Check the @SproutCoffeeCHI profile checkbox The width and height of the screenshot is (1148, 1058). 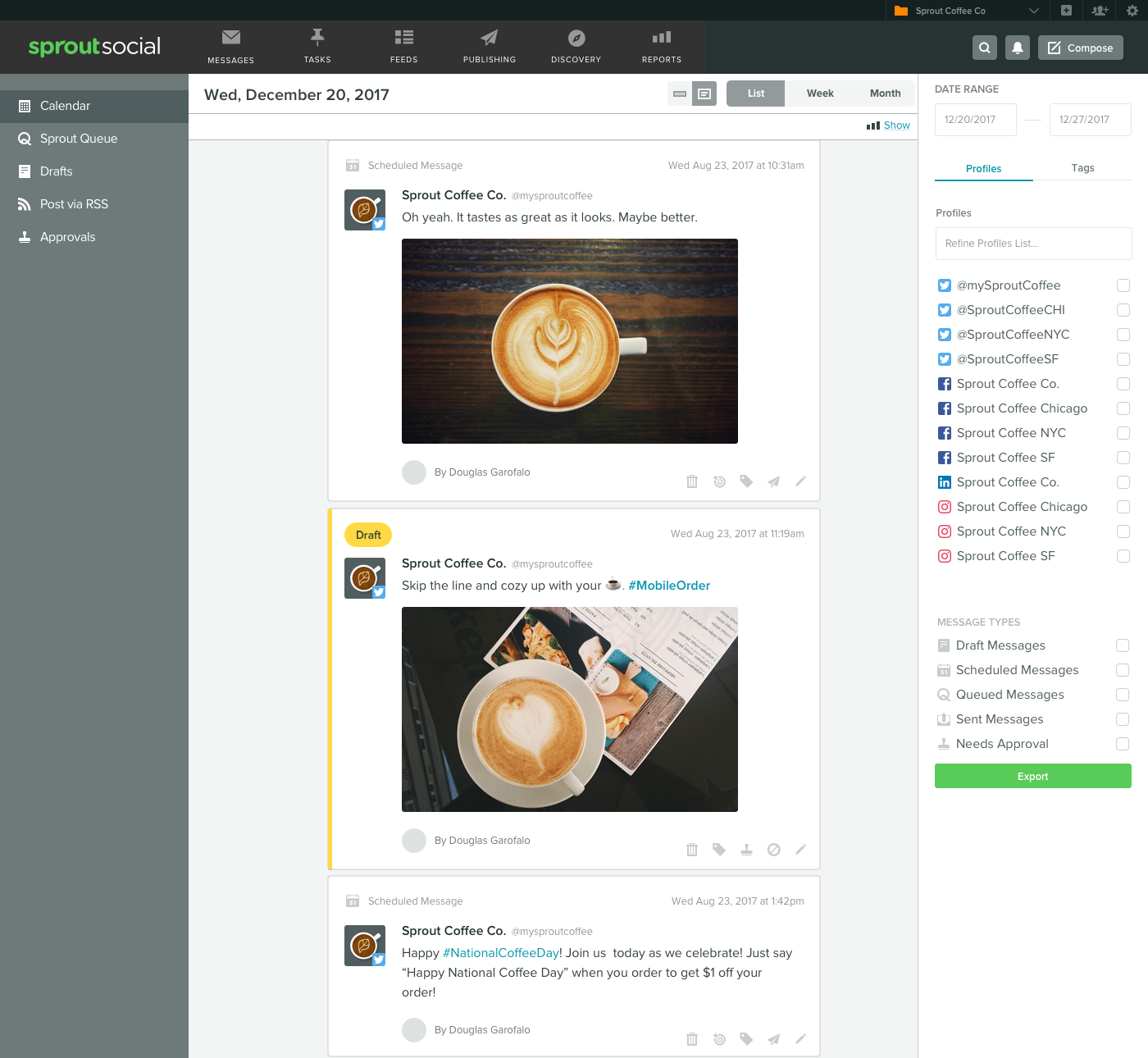[x=1123, y=310]
